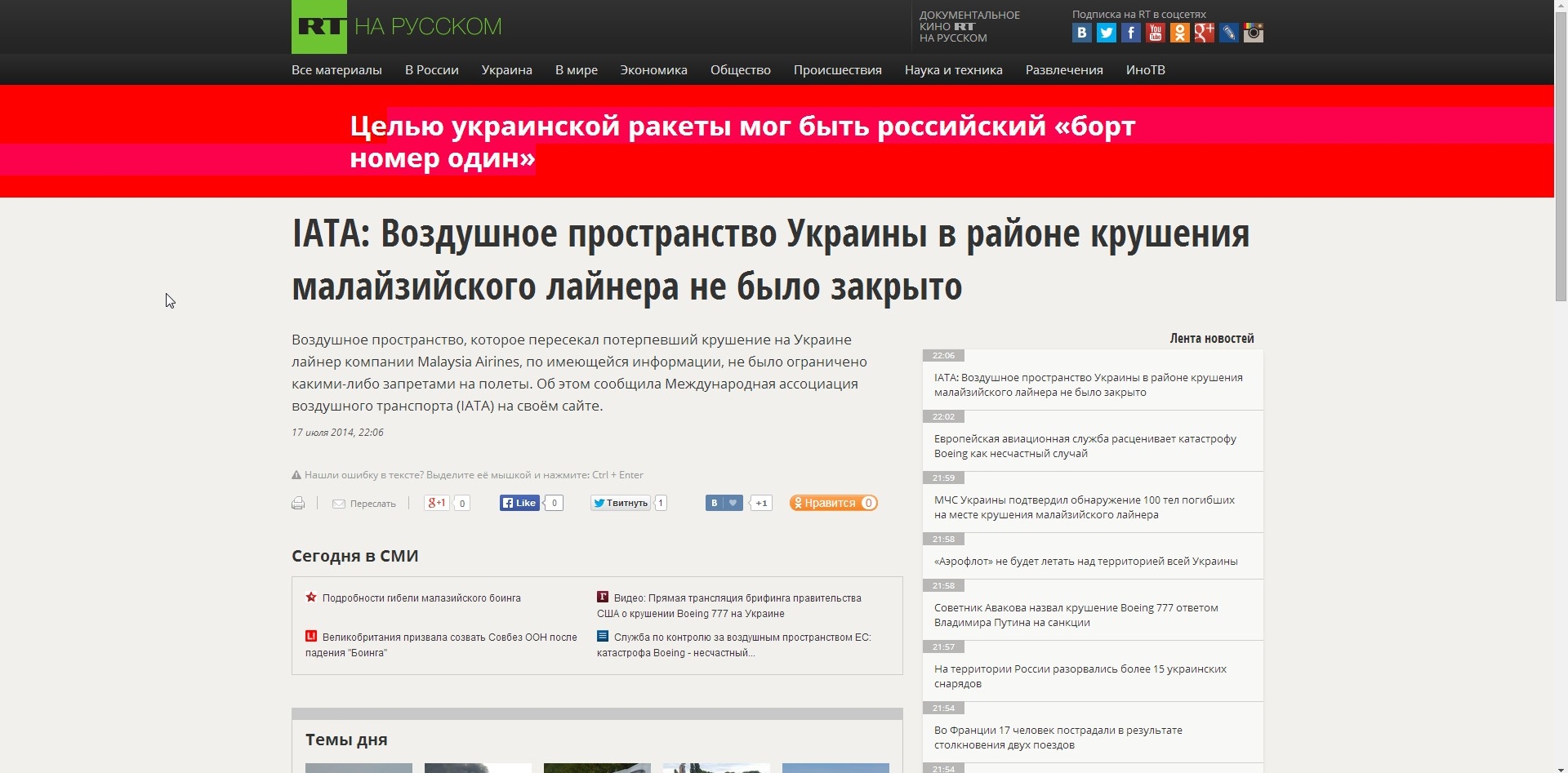The height and width of the screenshot is (773, 1568).
Task: Open RT's Twitter icon in the header
Action: [1106, 33]
